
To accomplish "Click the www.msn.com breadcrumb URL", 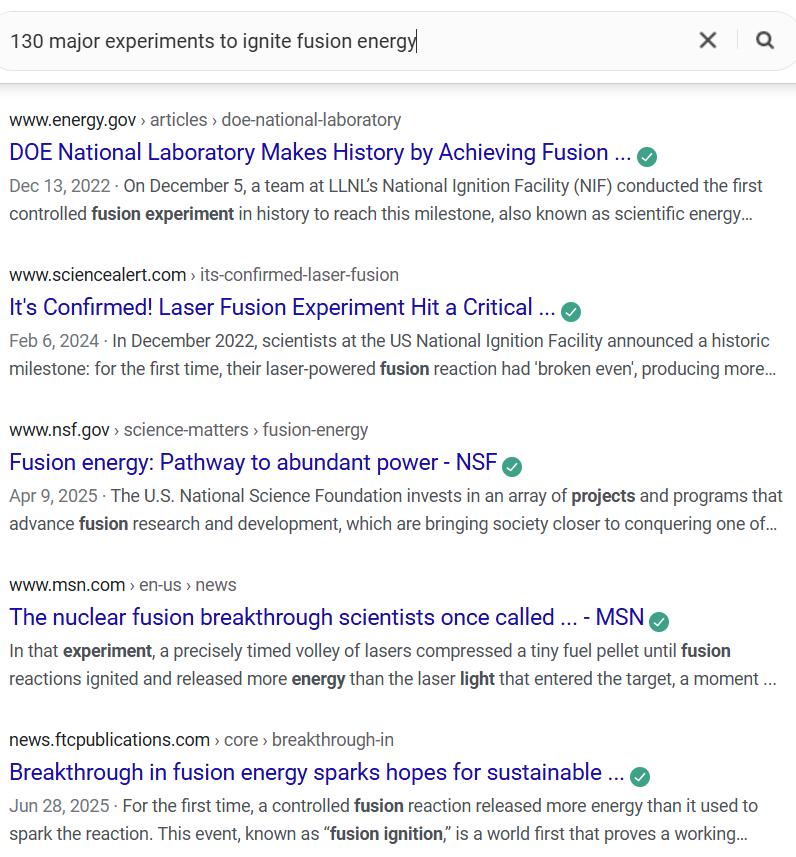I will tap(67, 585).
